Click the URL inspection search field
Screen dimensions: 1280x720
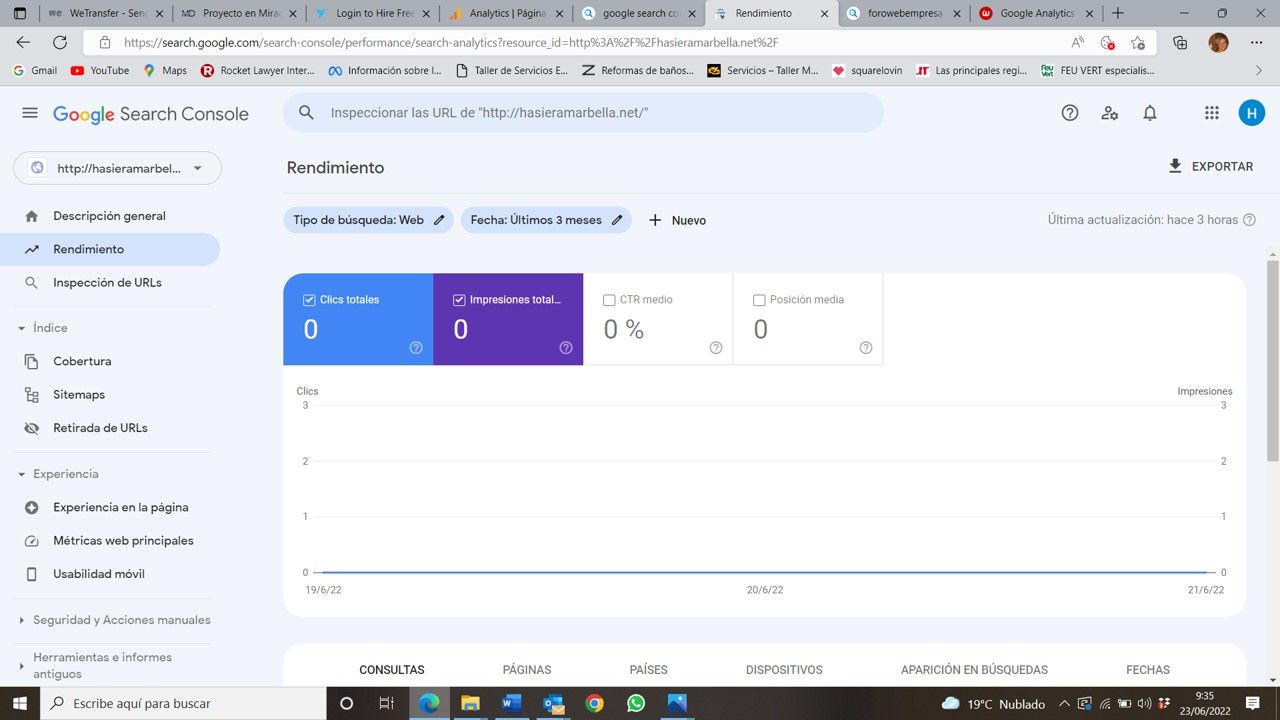coord(583,113)
